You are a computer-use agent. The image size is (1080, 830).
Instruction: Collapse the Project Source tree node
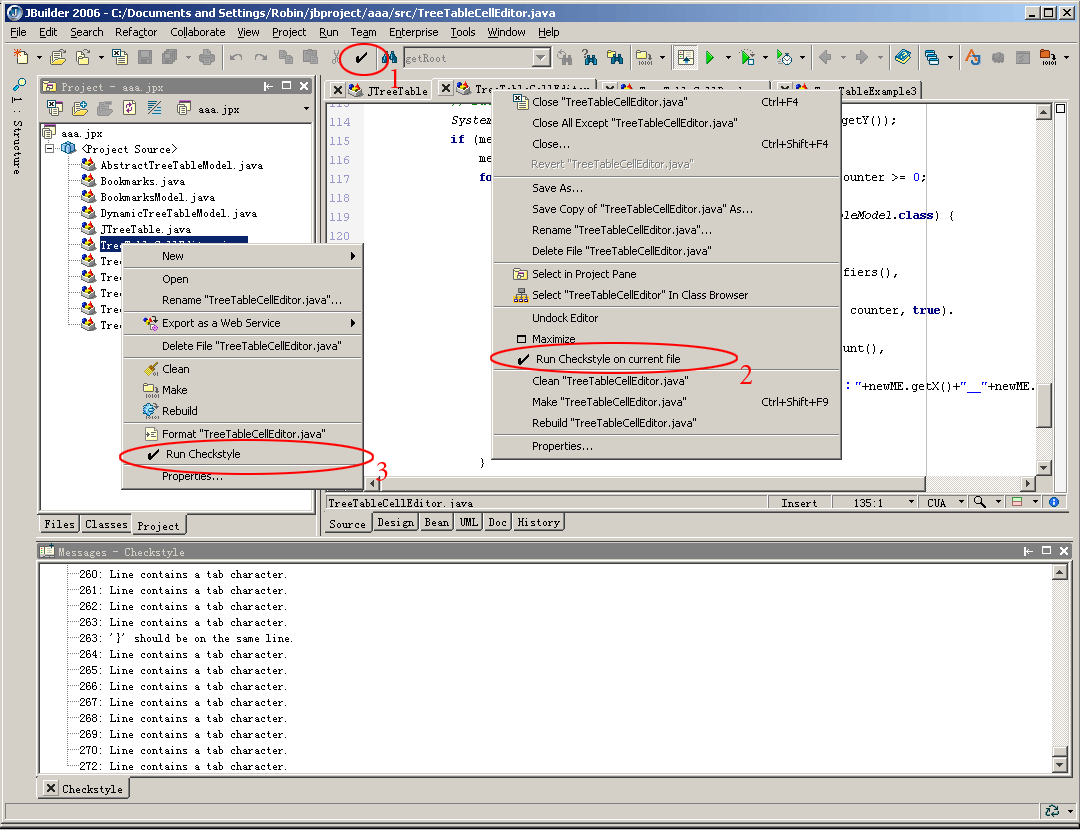pos(50,149)
